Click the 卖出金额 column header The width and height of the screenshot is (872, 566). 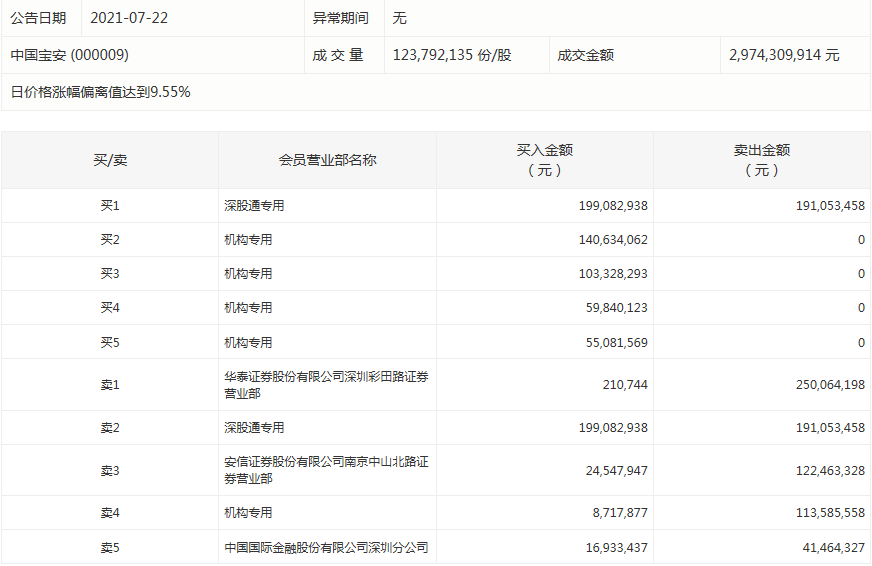[x=762, y=160]
